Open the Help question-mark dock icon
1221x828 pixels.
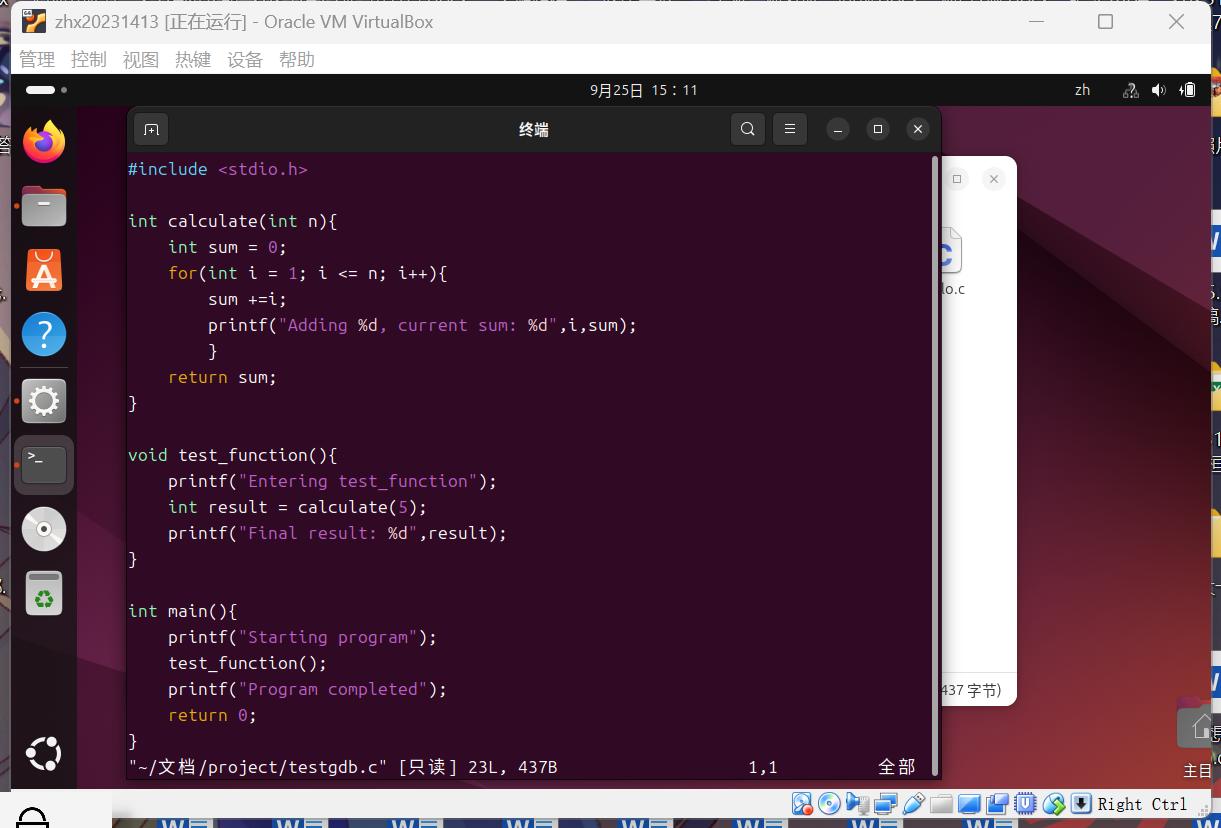44,334
